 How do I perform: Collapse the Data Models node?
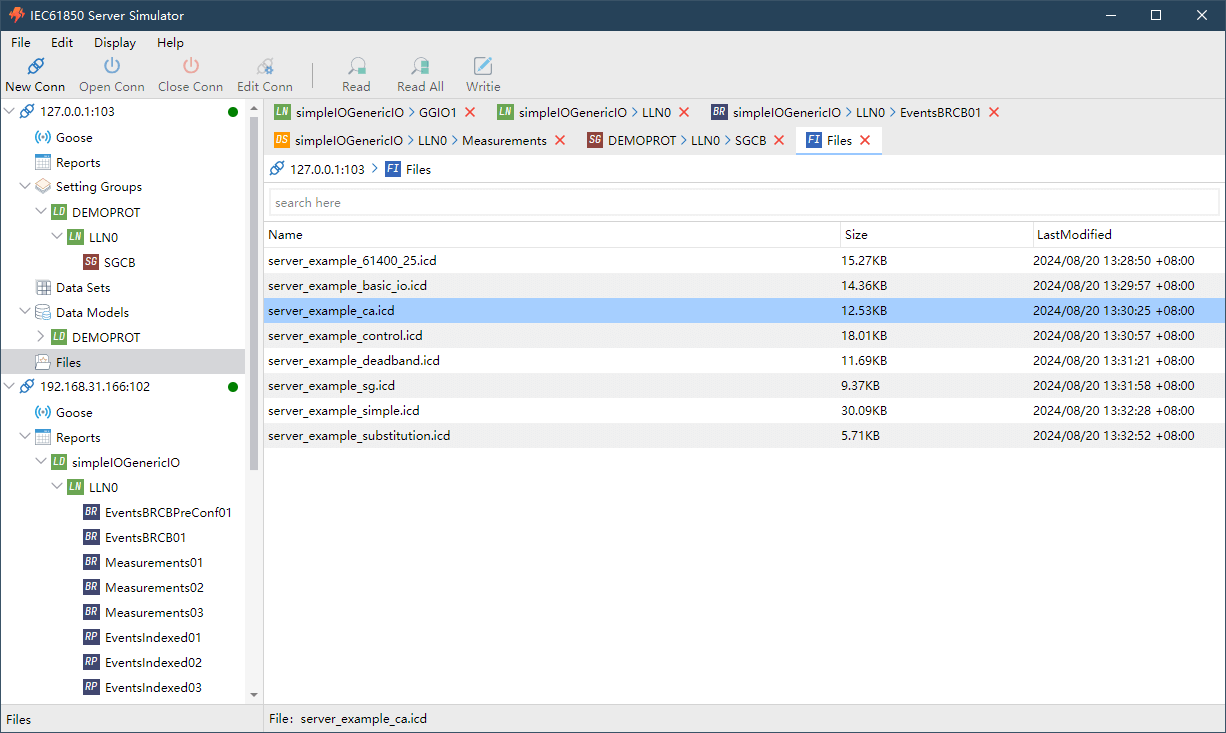(25, 312)
